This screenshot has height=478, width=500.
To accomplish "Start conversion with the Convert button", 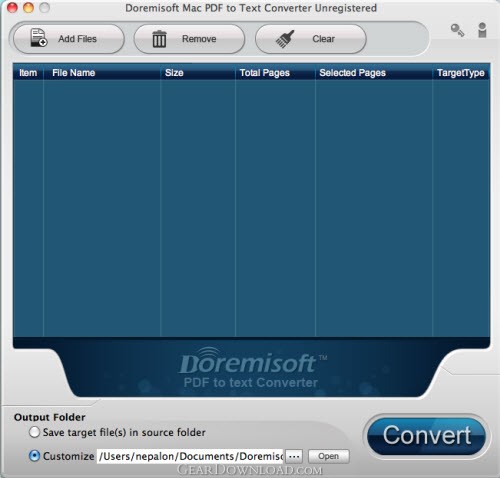I will [x=426, y=436].
